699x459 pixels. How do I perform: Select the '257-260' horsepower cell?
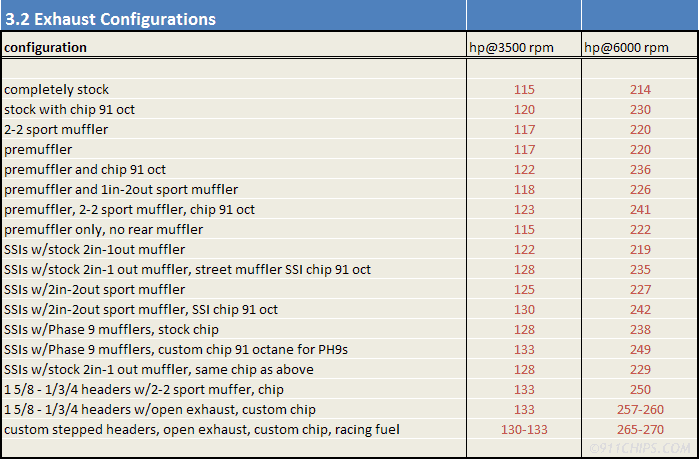[640, 409]
